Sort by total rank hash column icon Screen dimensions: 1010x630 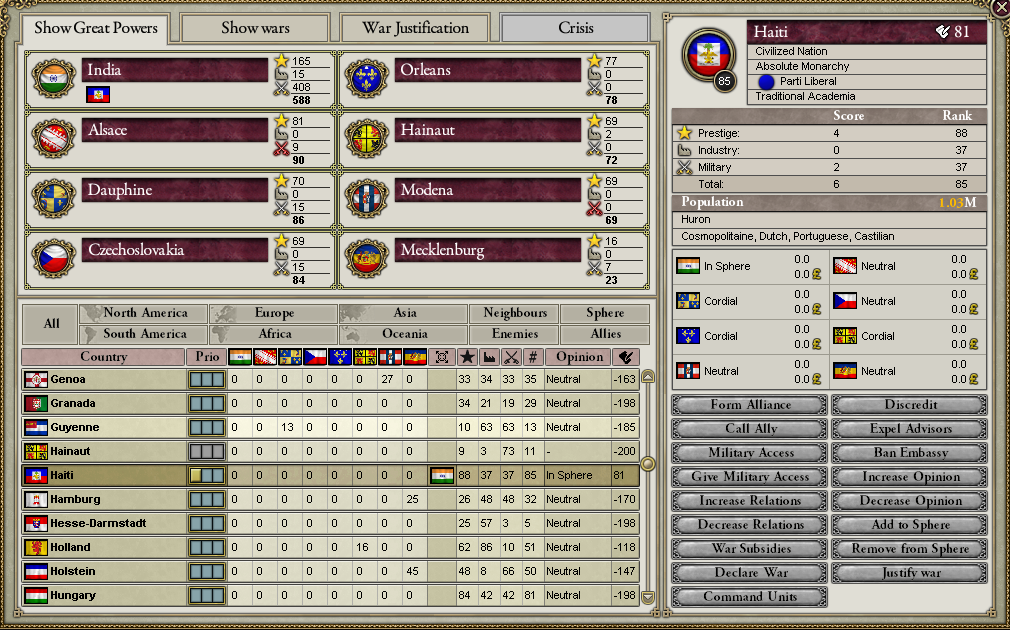tap(533, 357)
